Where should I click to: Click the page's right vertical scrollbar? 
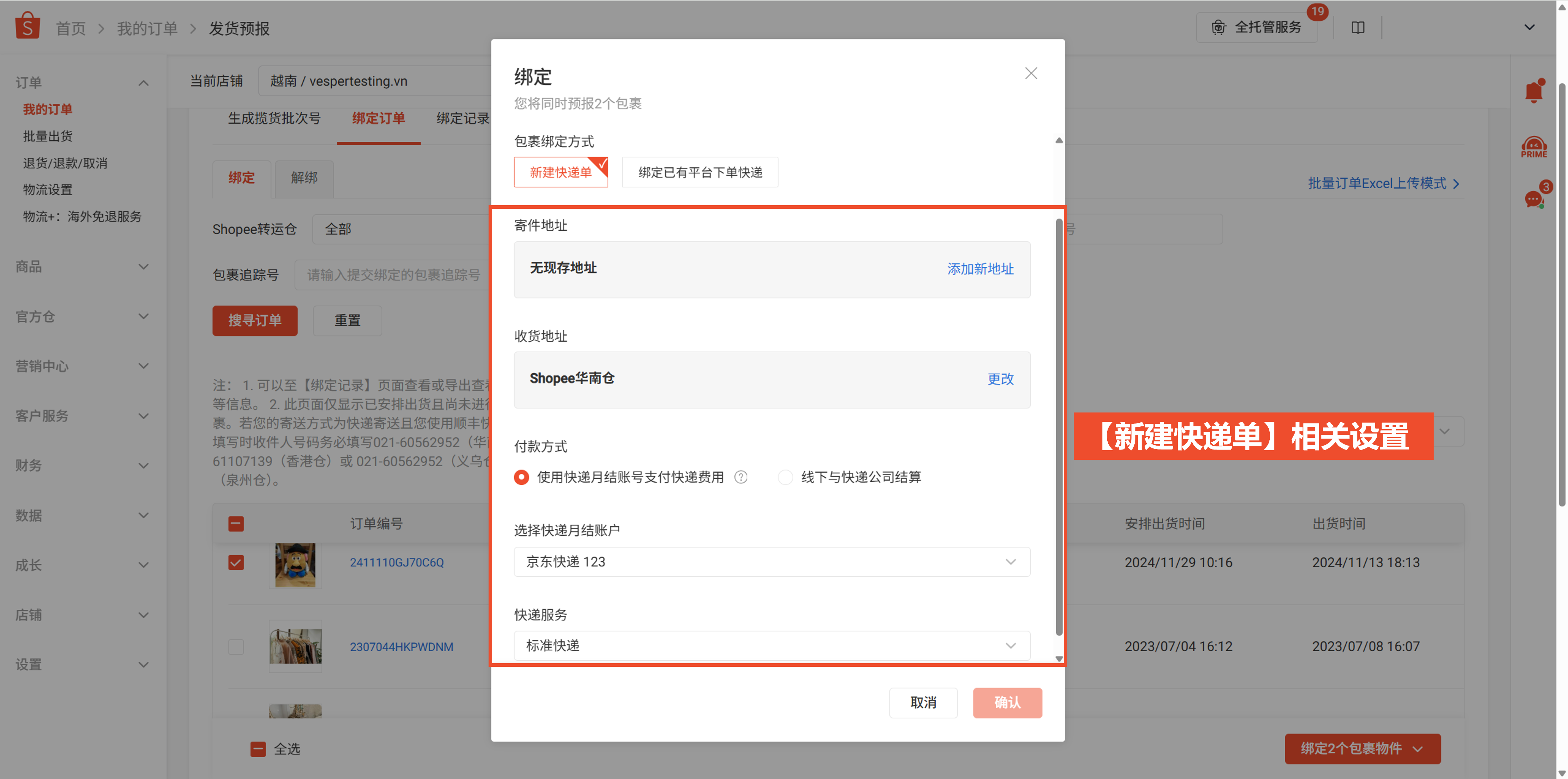(1561, 294)
